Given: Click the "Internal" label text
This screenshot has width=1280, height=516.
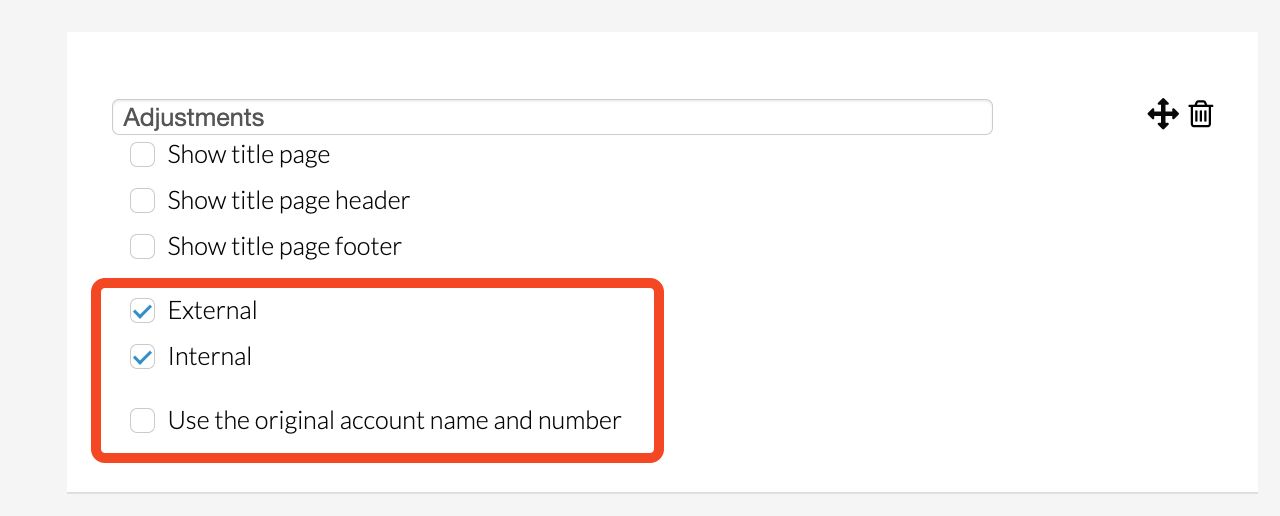Looking at the screenshot, I should pyautogui.click(x=210, y=357).
